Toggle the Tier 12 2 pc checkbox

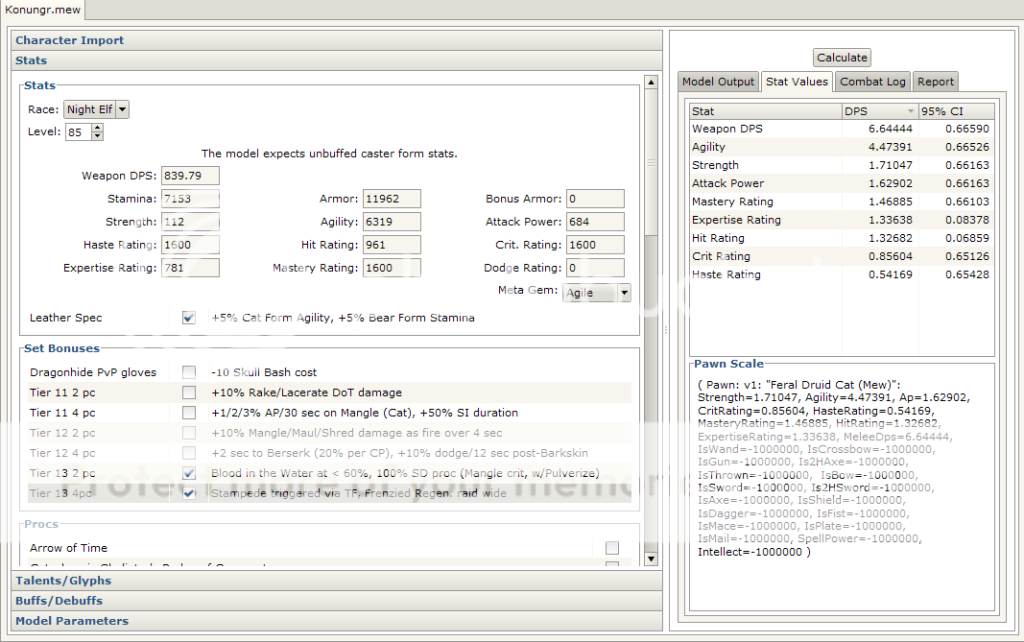(x=189, y=433)
